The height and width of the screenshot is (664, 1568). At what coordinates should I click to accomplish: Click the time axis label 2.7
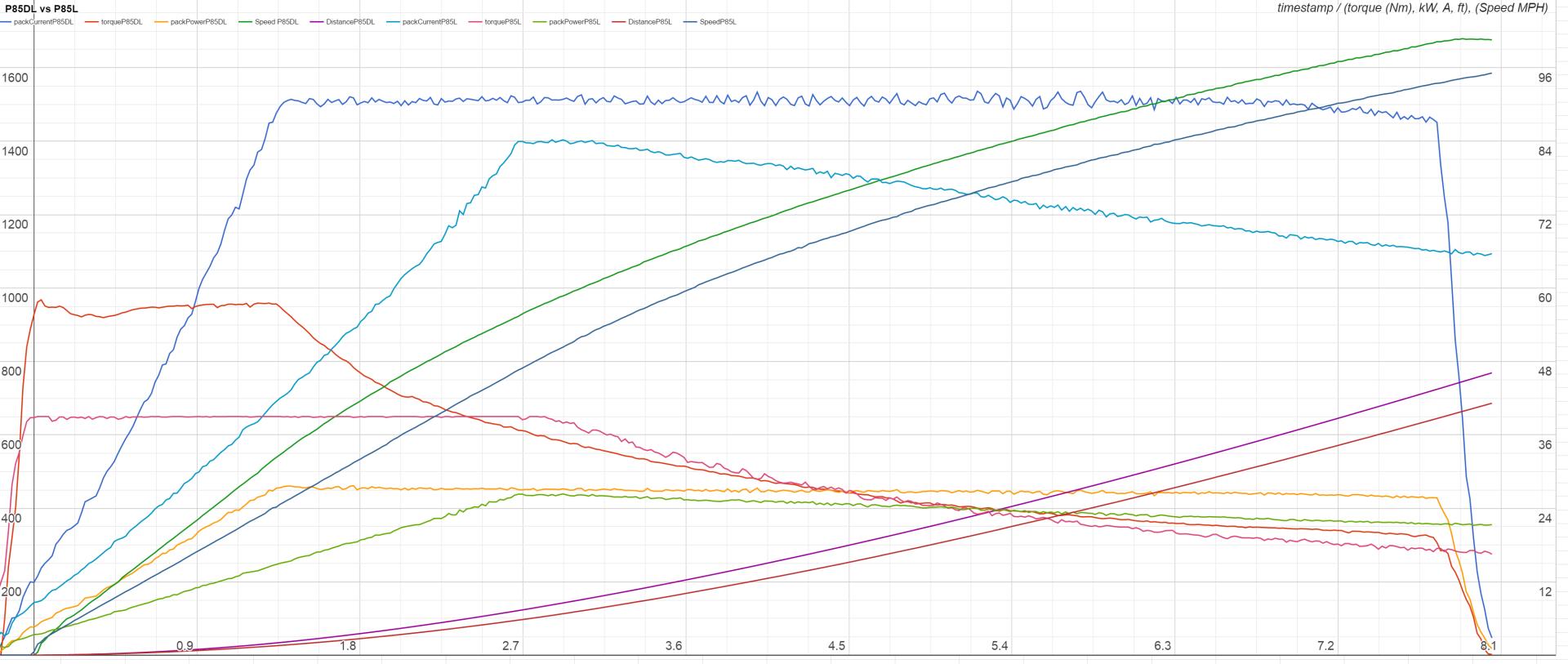511,646
